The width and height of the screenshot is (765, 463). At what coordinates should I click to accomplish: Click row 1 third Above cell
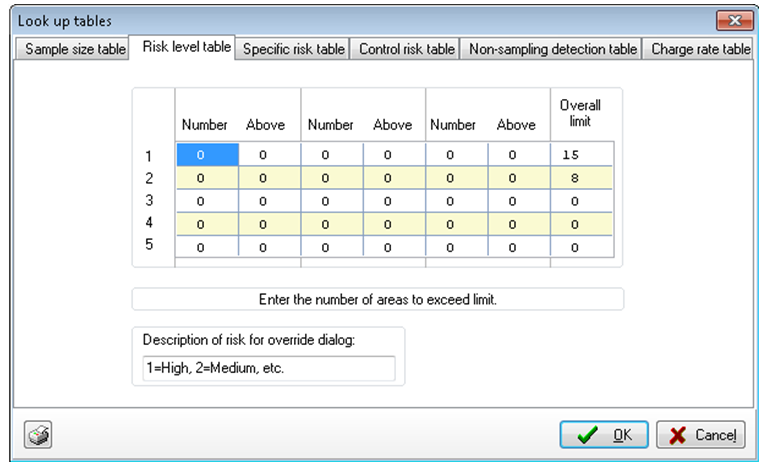click(x=520, y=155)
